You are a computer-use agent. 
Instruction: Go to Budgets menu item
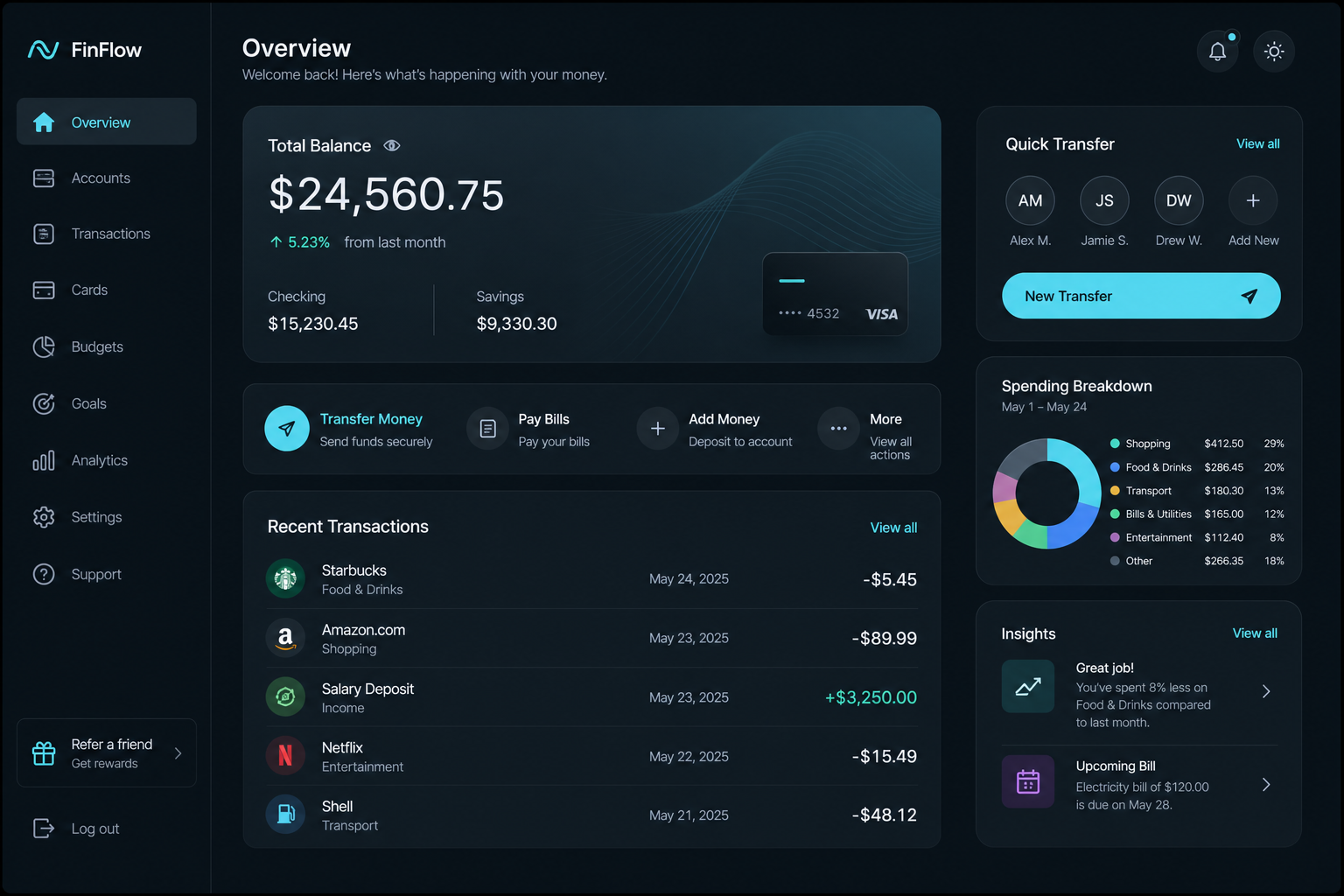107,346
